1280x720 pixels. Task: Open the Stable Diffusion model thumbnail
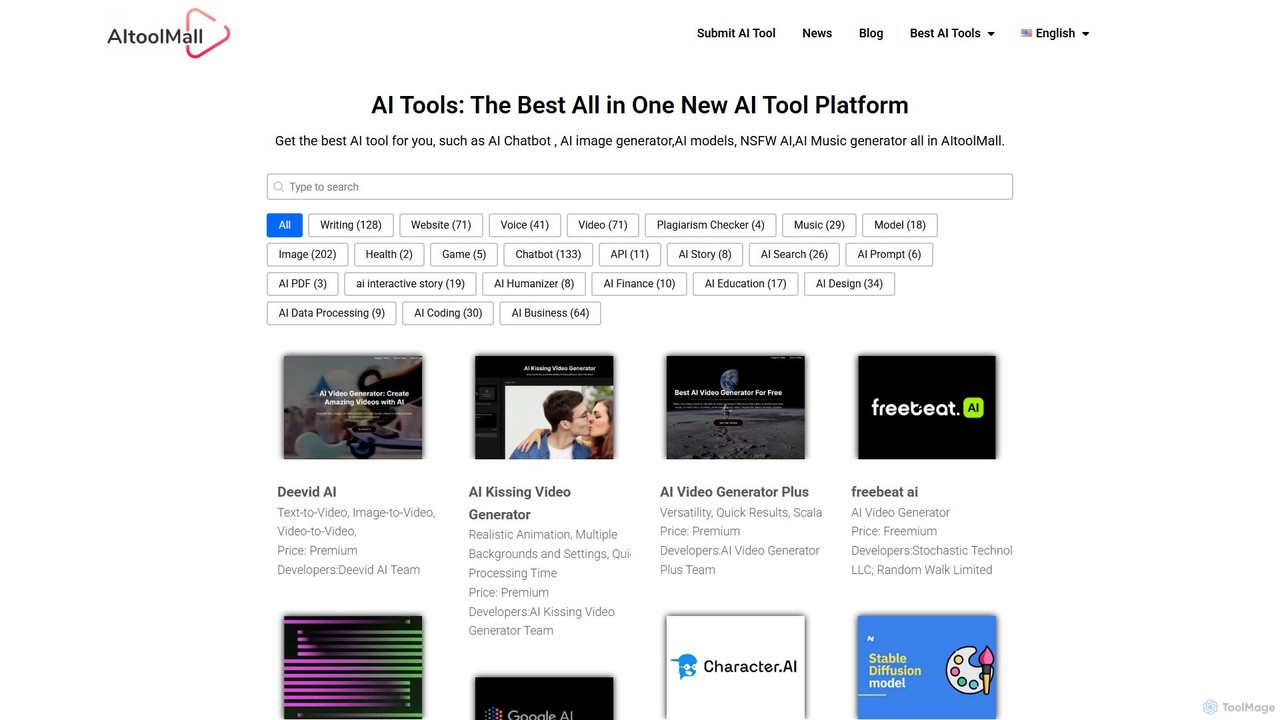click(927, 667)
